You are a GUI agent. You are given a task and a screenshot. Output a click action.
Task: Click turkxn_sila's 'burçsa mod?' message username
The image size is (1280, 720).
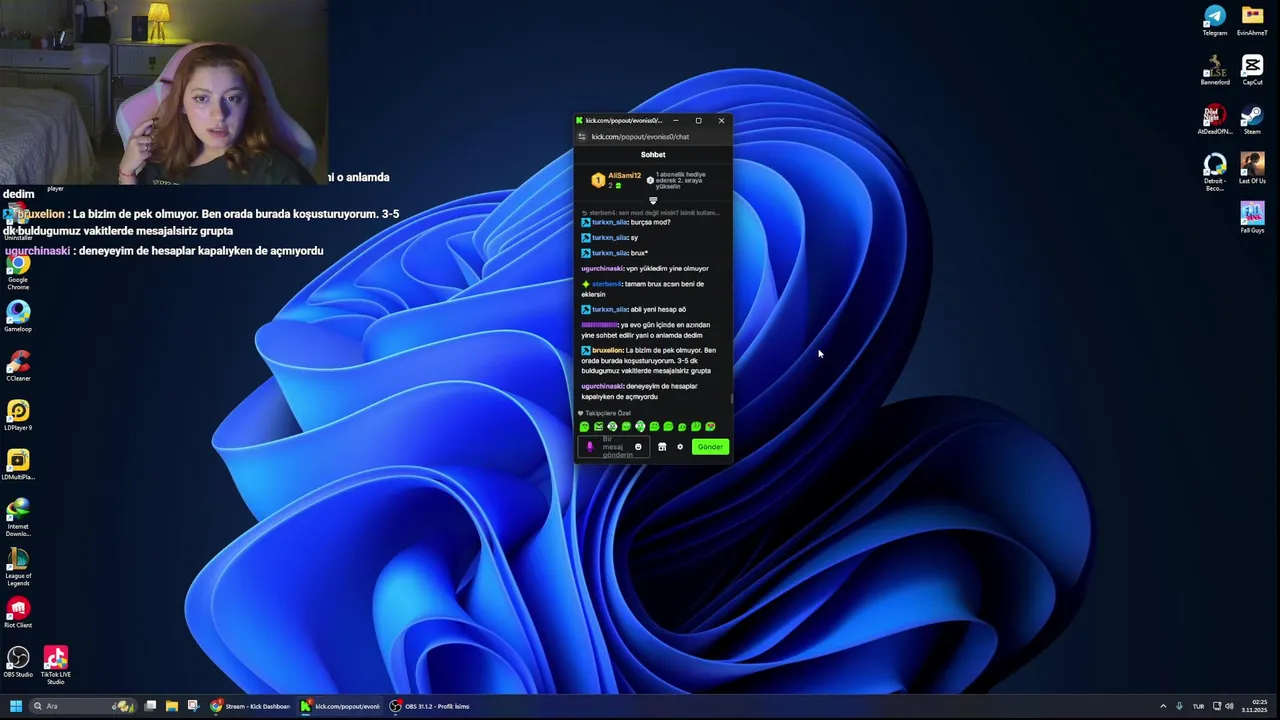(x=609, y=222)
